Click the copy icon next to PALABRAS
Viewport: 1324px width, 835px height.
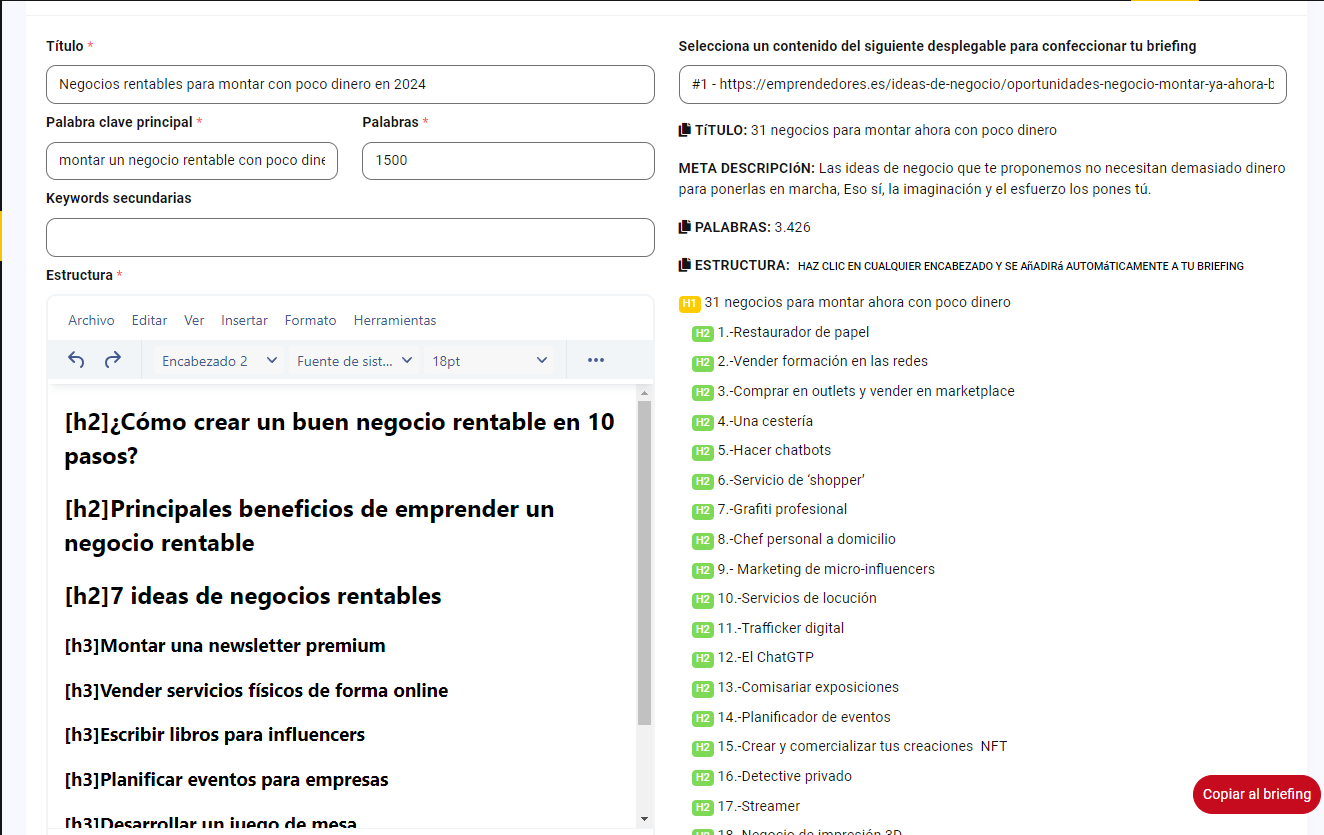pyautogui.click(x=684, y=227)
